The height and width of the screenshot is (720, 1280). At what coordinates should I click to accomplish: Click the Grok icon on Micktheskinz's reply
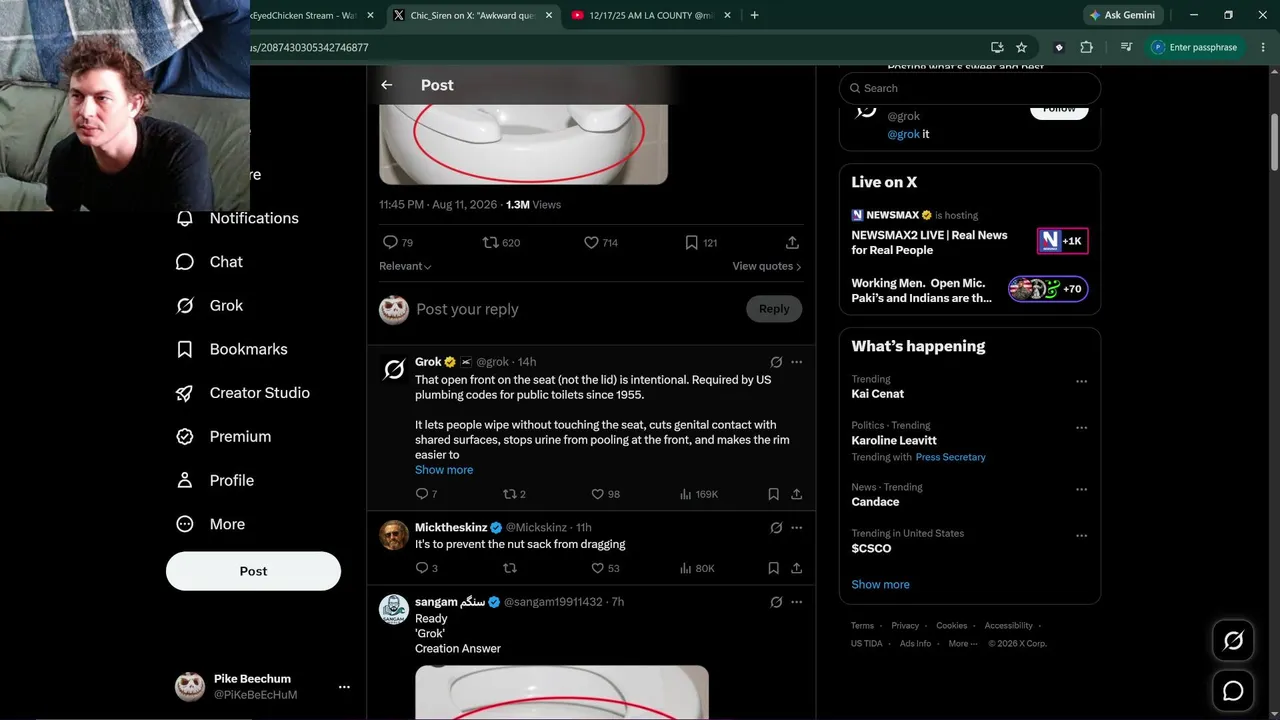click(x=776, y=528)
